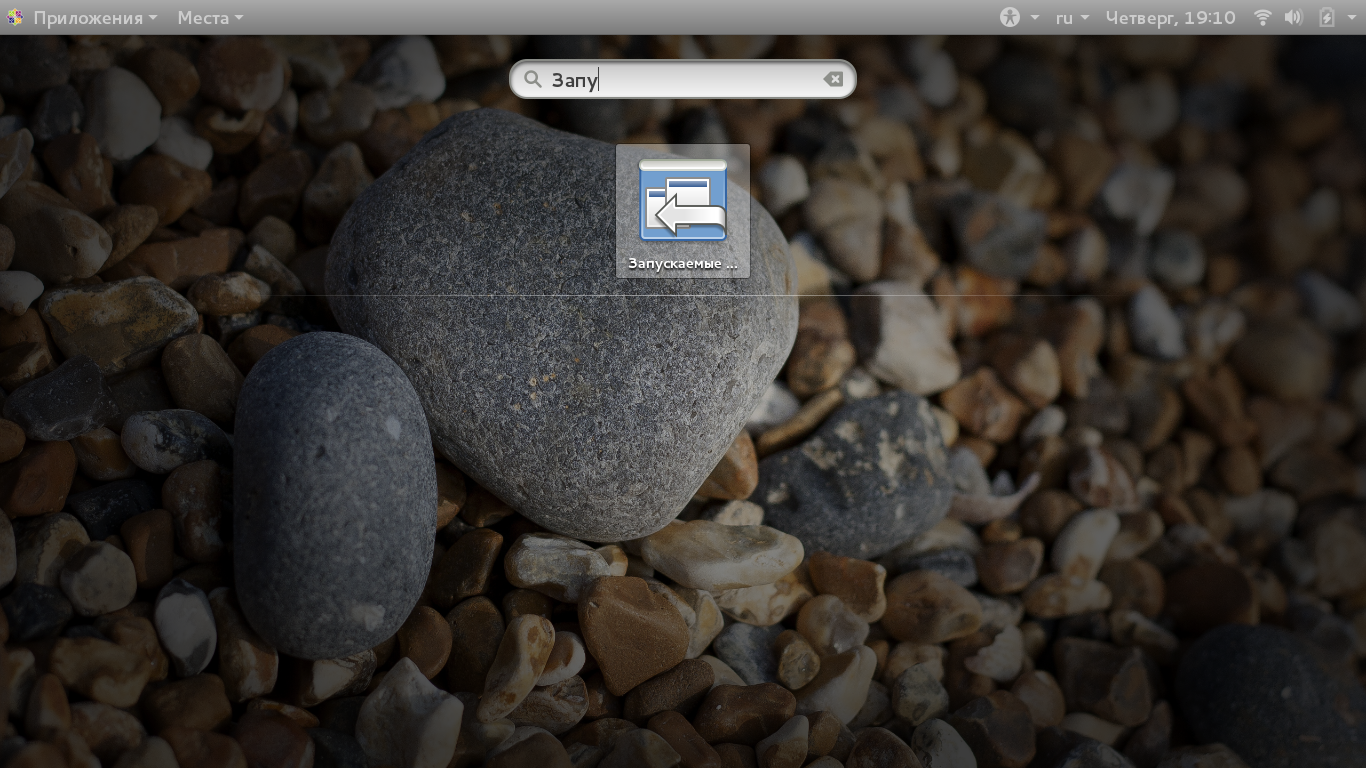The height and width of the screenshot is (768, 1366).
Task: Click the Wi-Fi network status icon
Action: pyautogui.click(x=1263, y=17)
